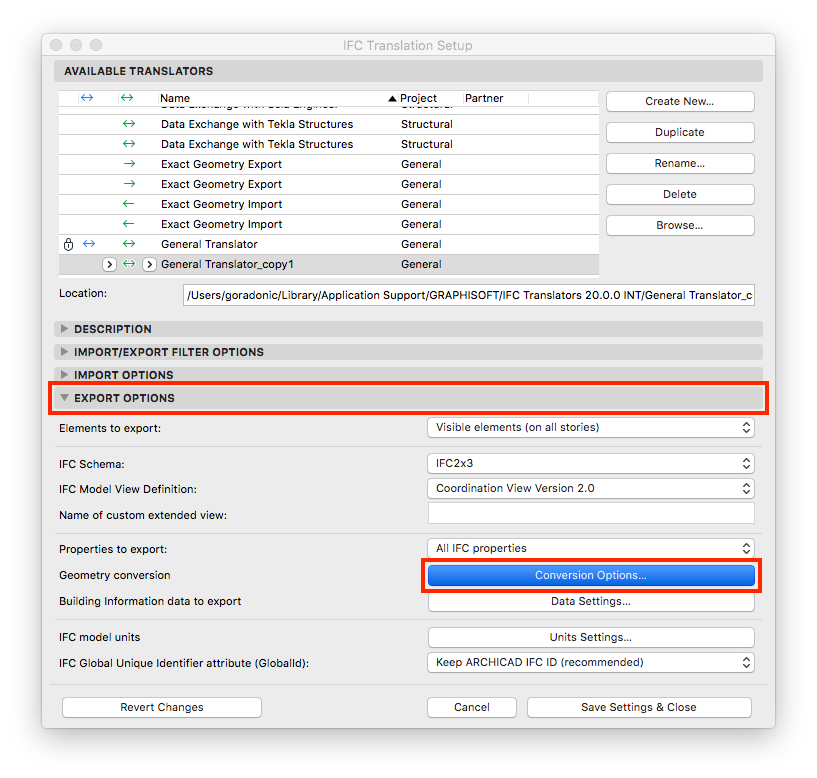
Task: Click green double-arrow in the General Translator row
Action: tap(129, 243)
